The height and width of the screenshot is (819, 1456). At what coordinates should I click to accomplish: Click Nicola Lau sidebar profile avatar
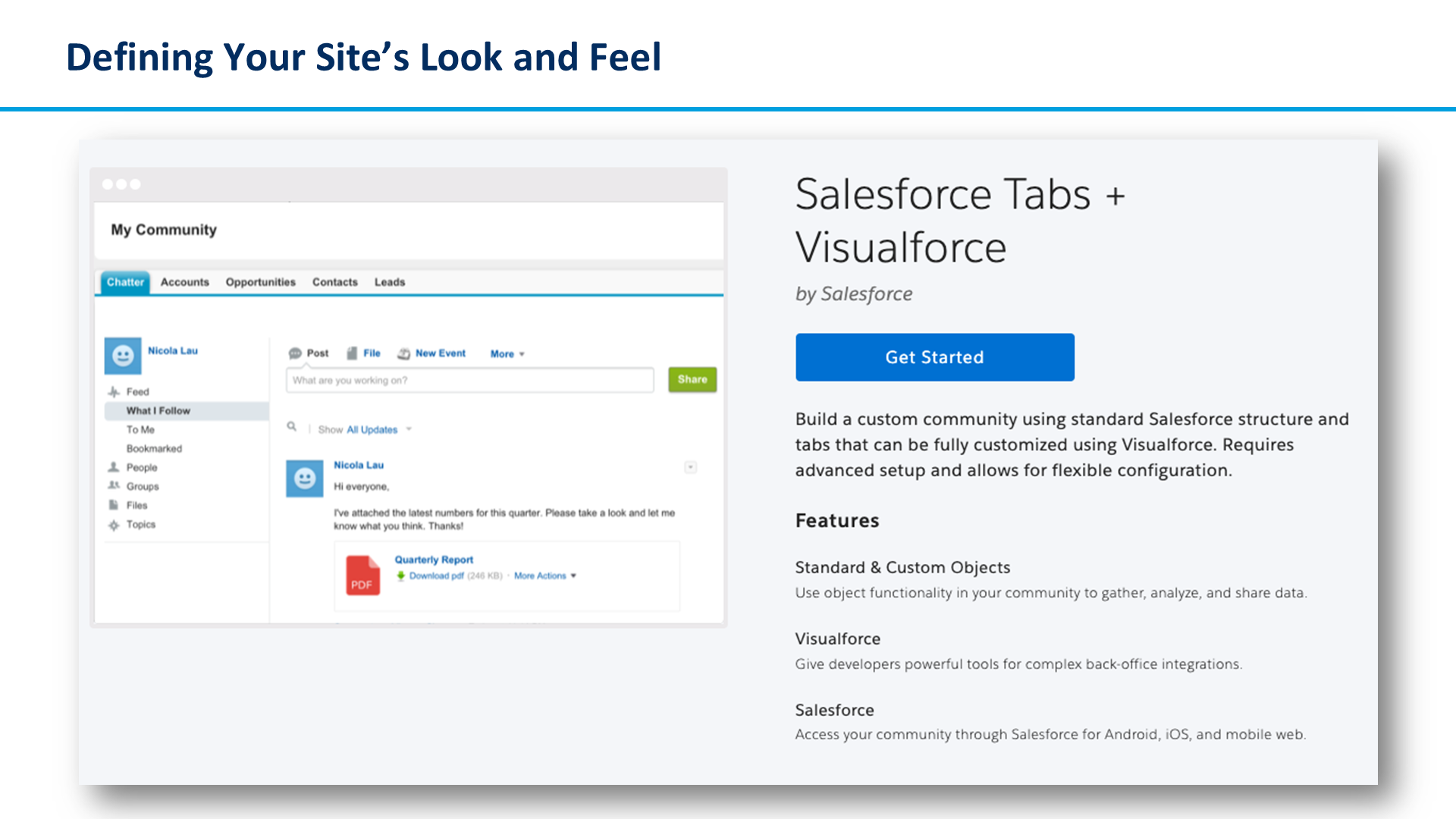point(123,356)
